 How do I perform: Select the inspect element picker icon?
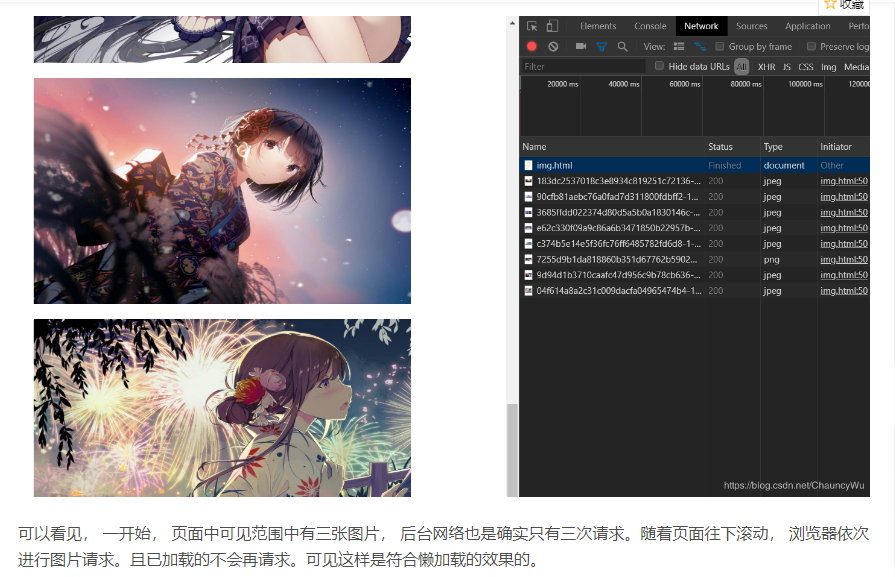tap(532, 26)
